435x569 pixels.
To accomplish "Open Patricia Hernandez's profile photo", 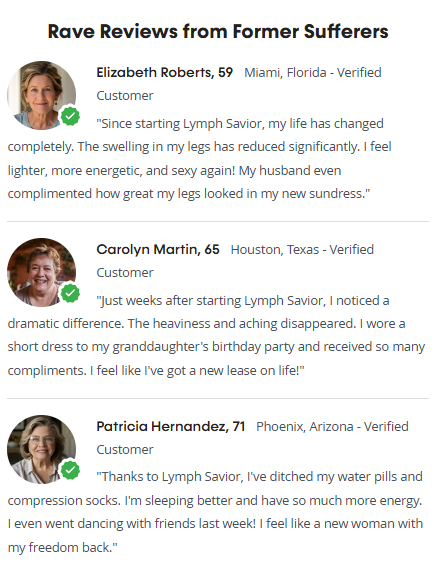I will click(41, 449).
